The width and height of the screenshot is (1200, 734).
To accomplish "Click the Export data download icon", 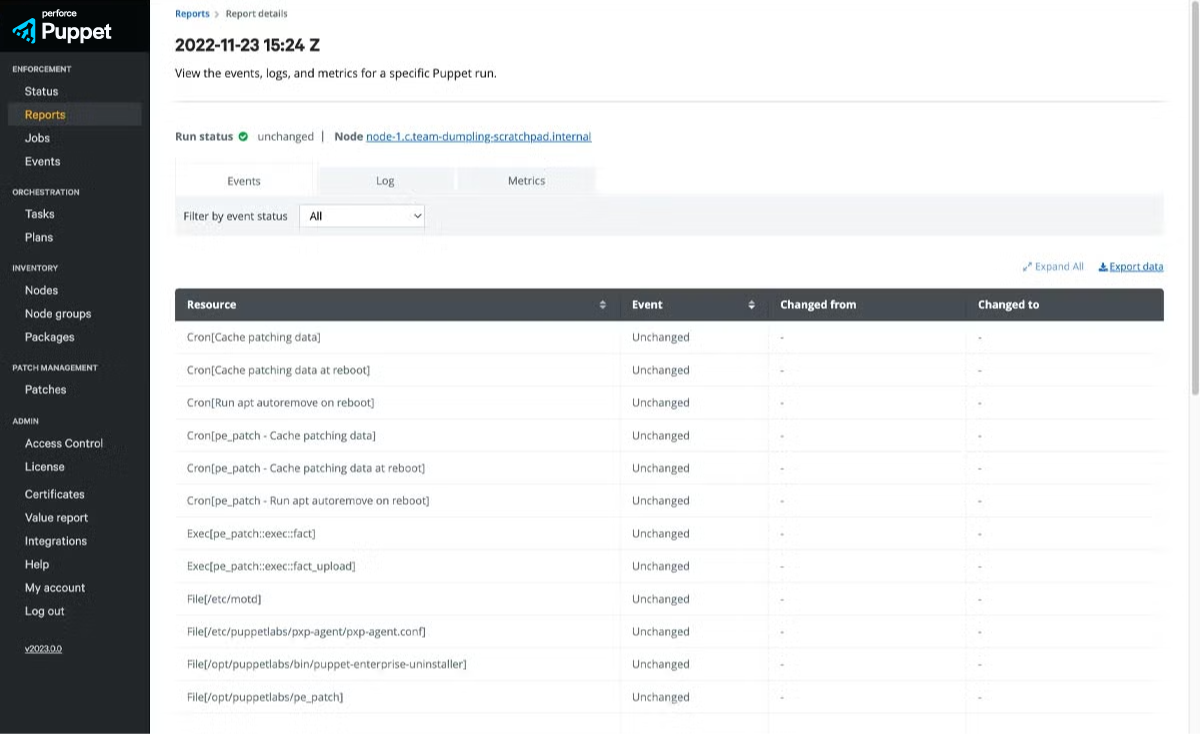I will [x=1102, y=266].
